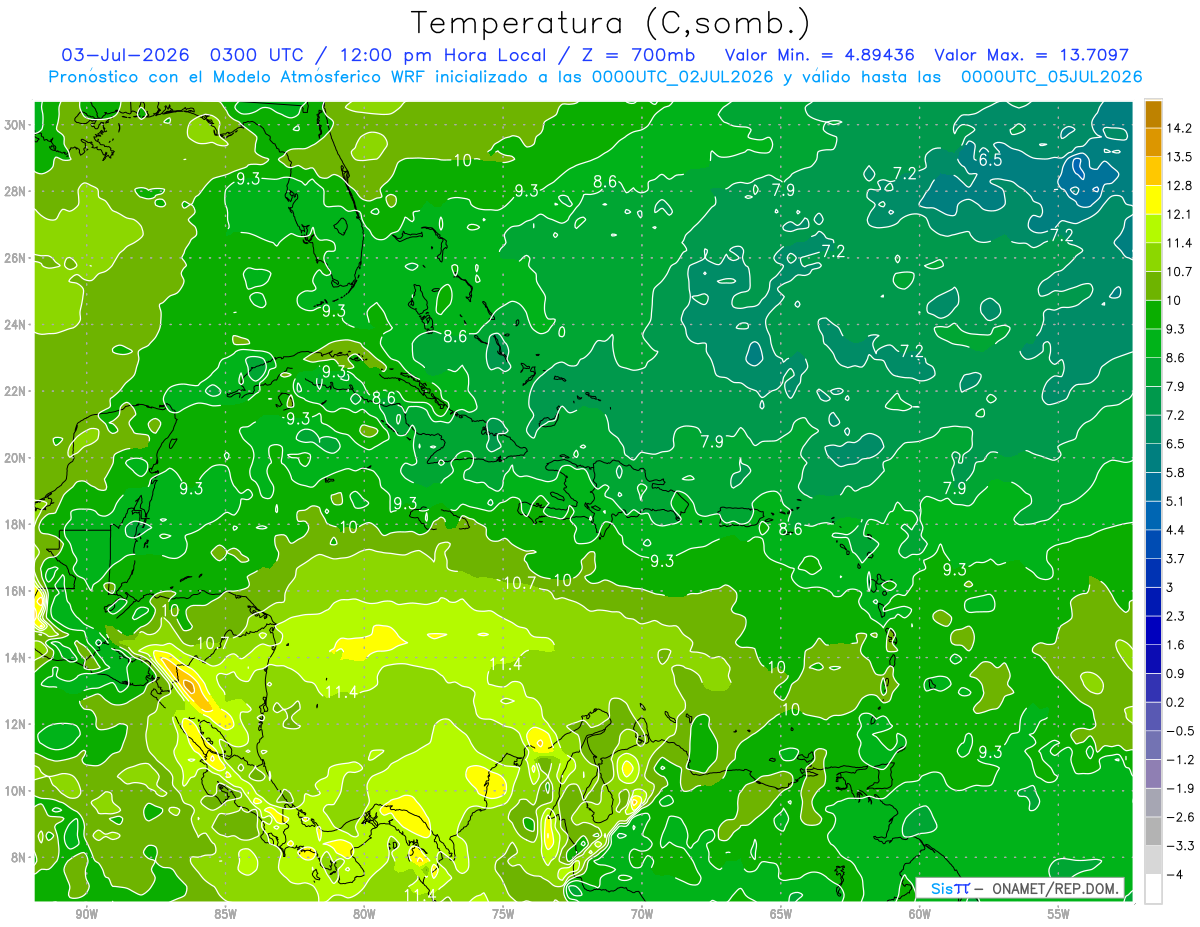Image resolution: width=1200 pixels, height=927 pixels.
Task: Click the orange legend swatch above 14.2
Action: (1153, 114)
